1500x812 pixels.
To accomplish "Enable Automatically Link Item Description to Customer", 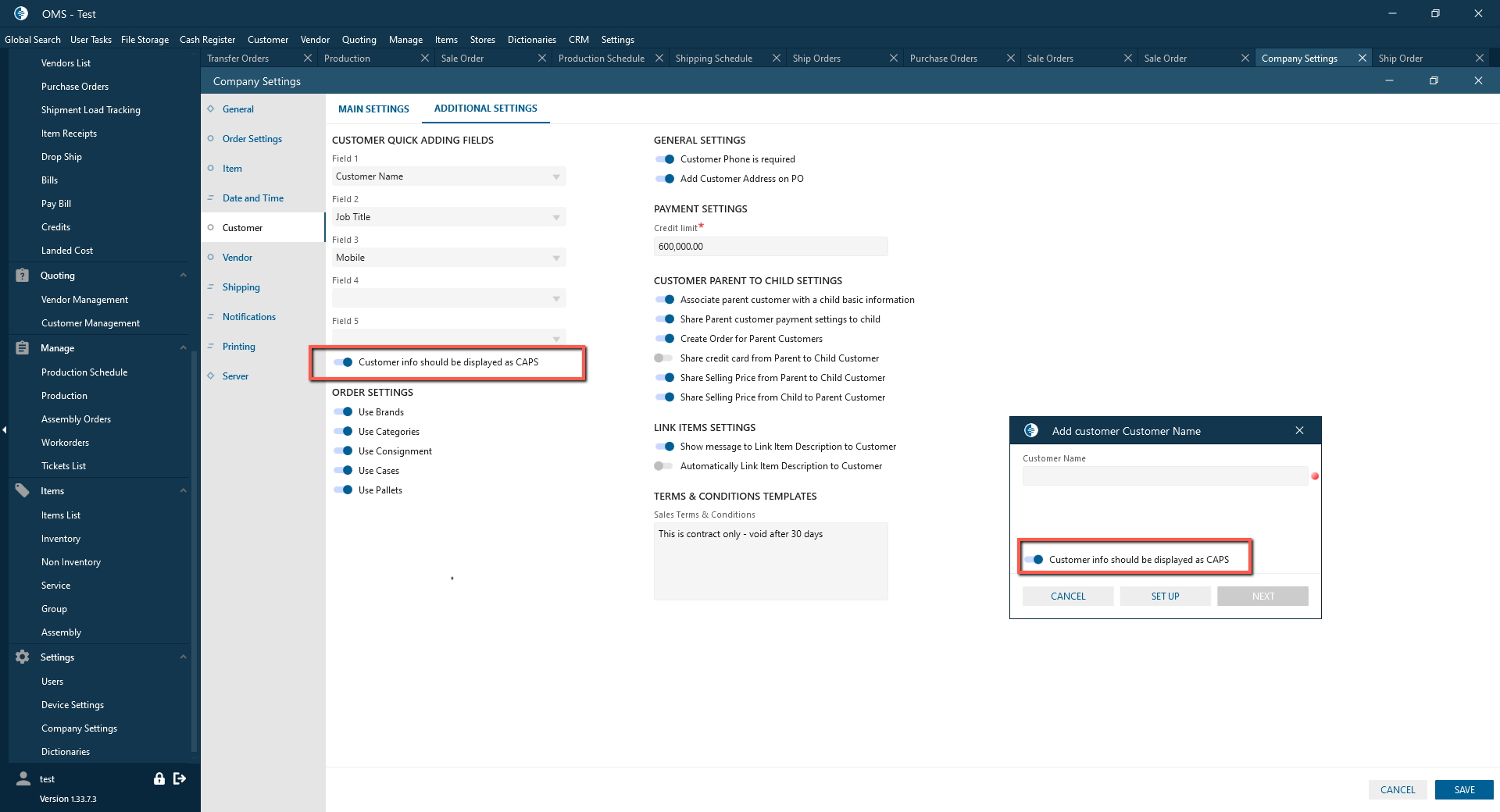I will pos(663,466).
